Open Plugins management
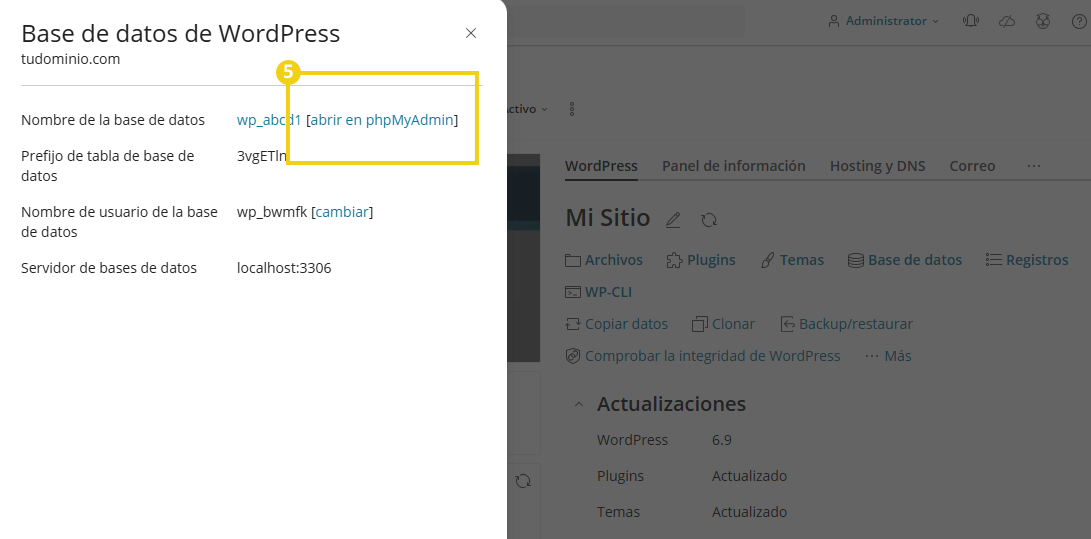1091x539 pixels. coord(701,260)
